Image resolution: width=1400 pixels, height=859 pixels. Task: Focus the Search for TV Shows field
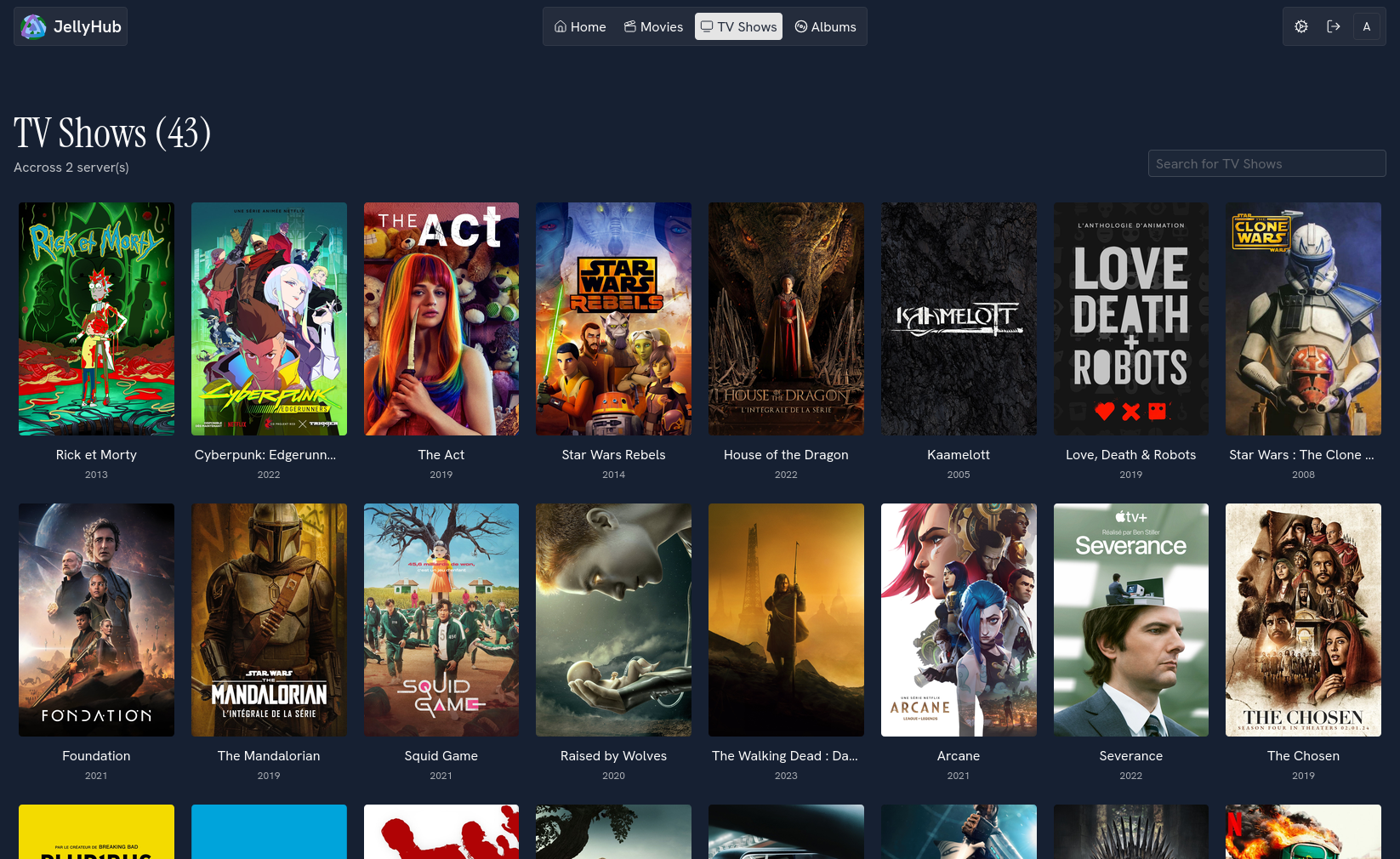coord(1266,163)
